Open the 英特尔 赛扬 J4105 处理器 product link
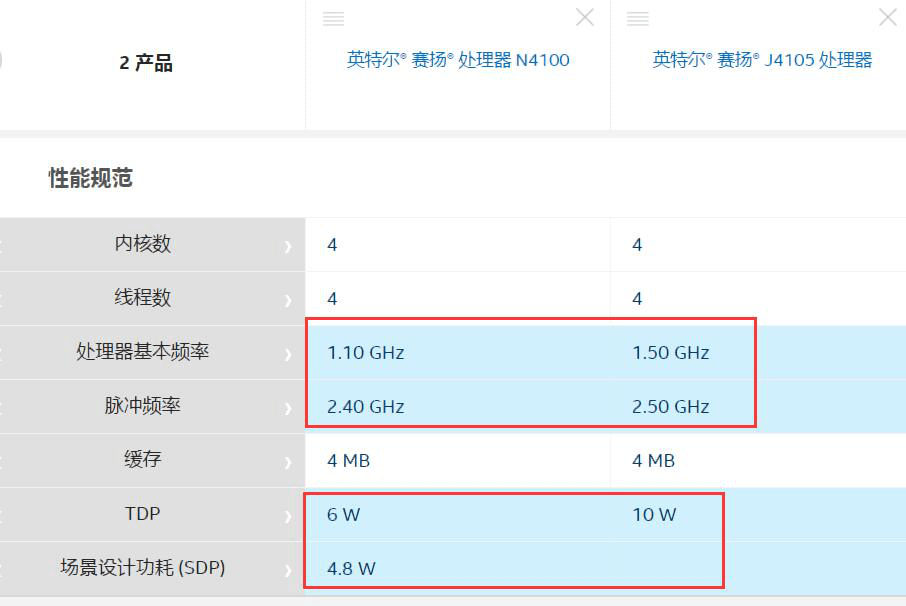Screen dimensions: 906x606 tap(762, 60)
